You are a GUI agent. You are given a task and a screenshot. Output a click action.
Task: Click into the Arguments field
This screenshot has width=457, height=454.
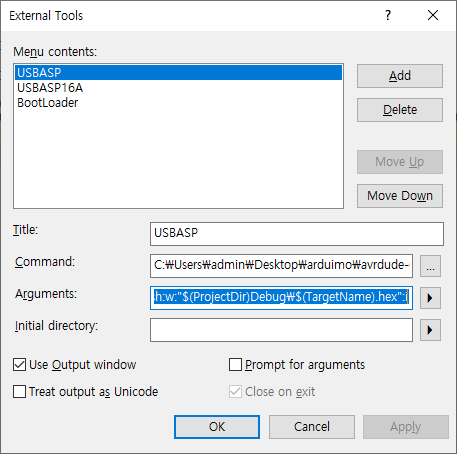[x=281, y=298]
